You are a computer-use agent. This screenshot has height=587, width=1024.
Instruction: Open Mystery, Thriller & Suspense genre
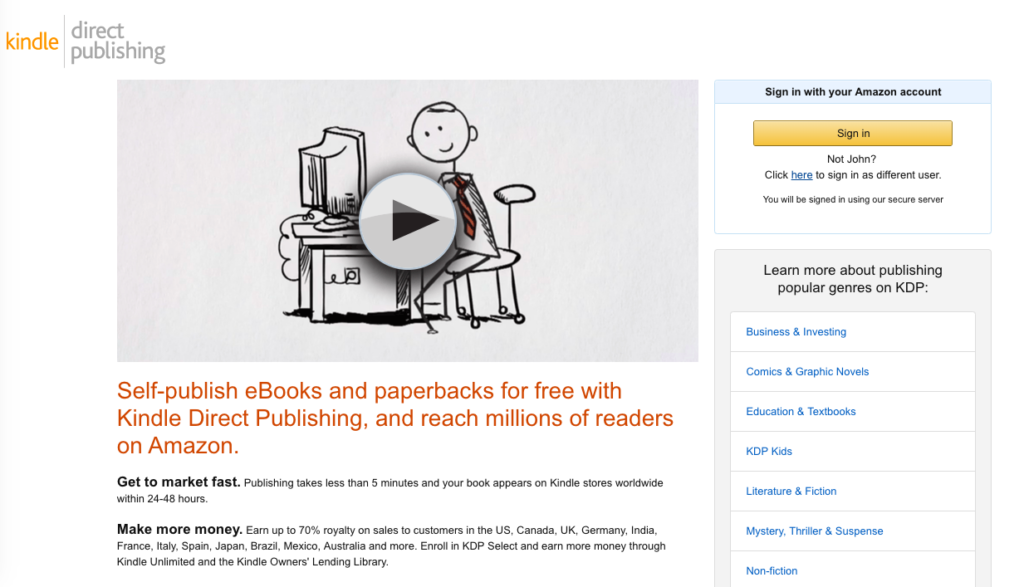click(814, 531)
